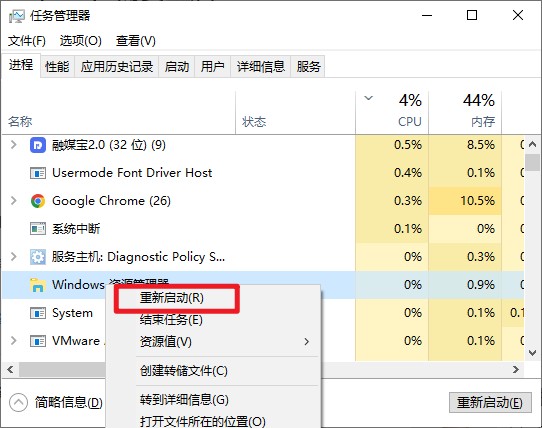Click the horizontal scrollbar right arrow
The image size is (542, 428).
516,370
